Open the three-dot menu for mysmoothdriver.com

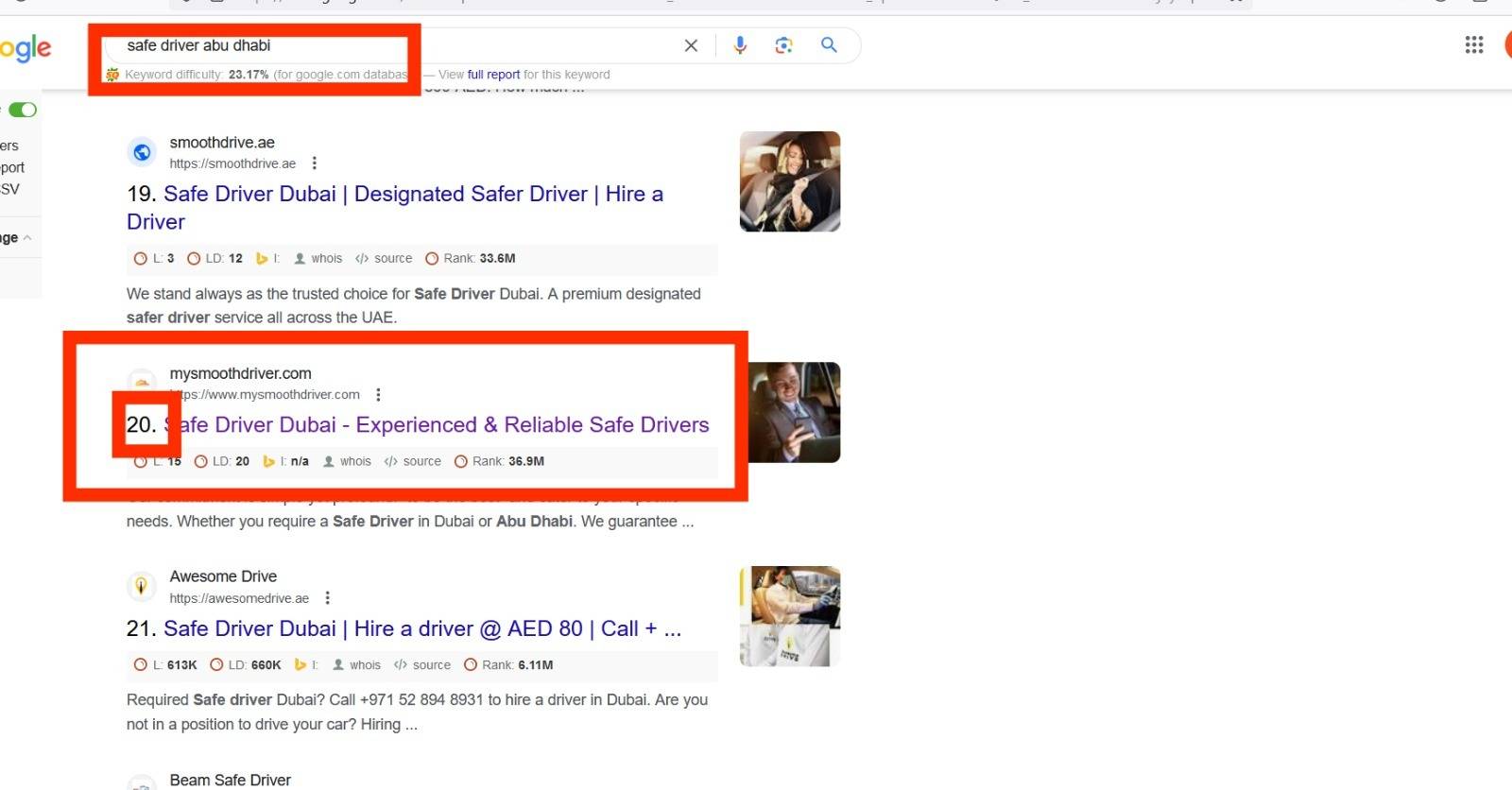coord(378,395)
